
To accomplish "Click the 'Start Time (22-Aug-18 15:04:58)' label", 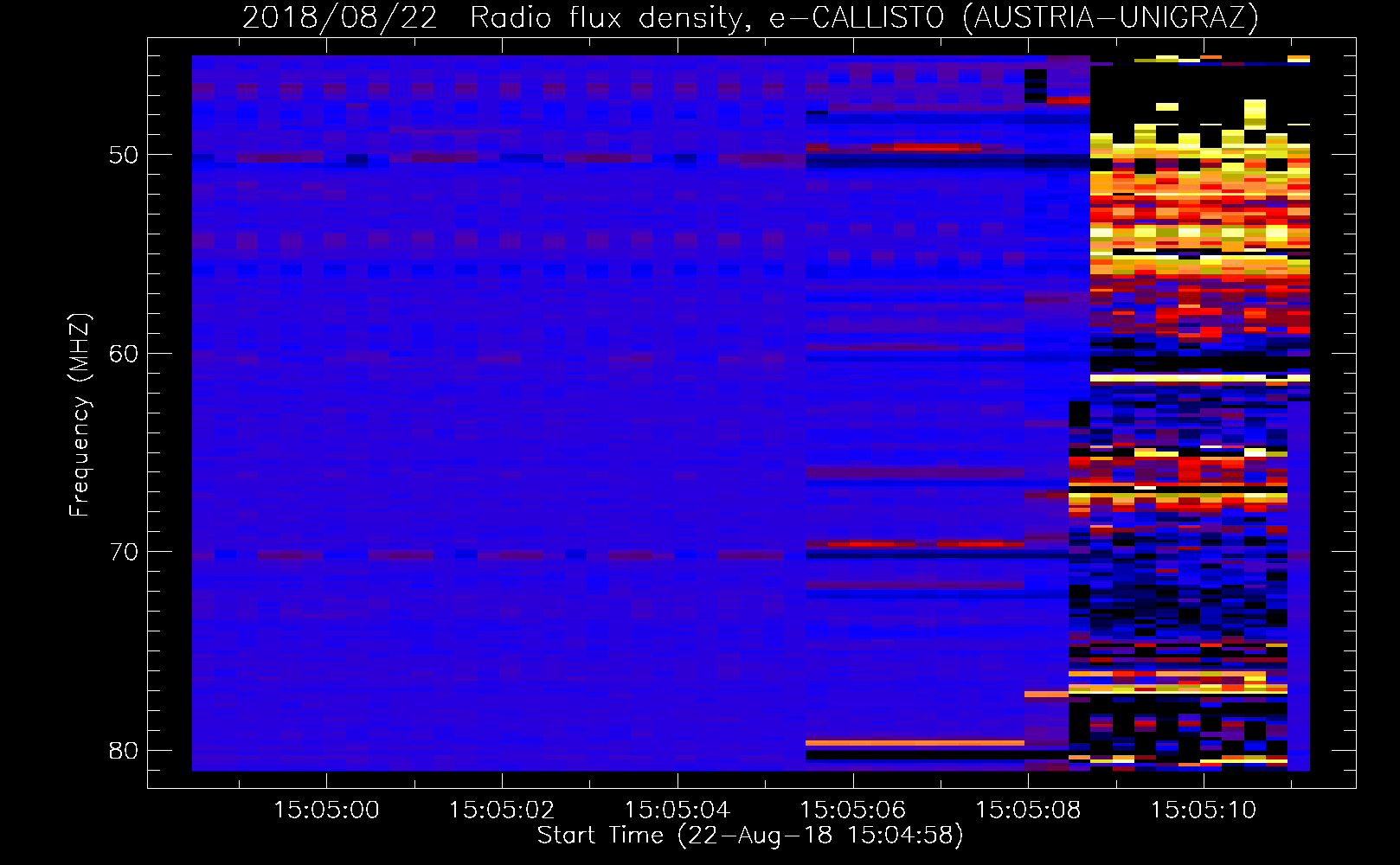I will tap(750, 836).
